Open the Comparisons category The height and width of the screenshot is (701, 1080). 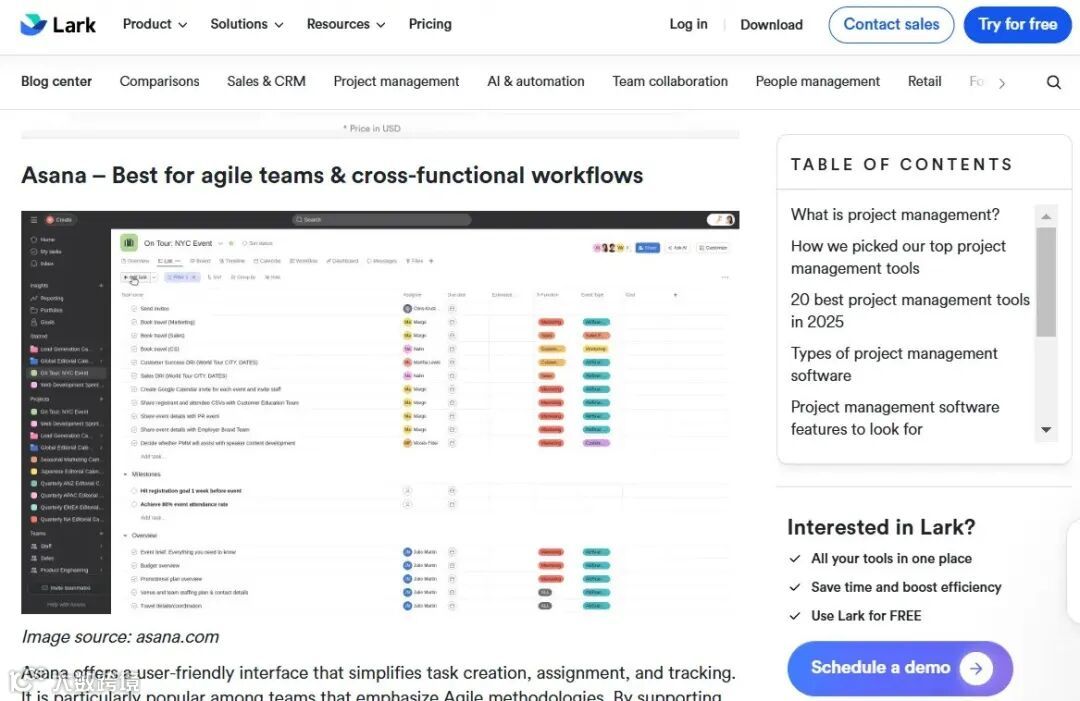[x=159, y=81]
